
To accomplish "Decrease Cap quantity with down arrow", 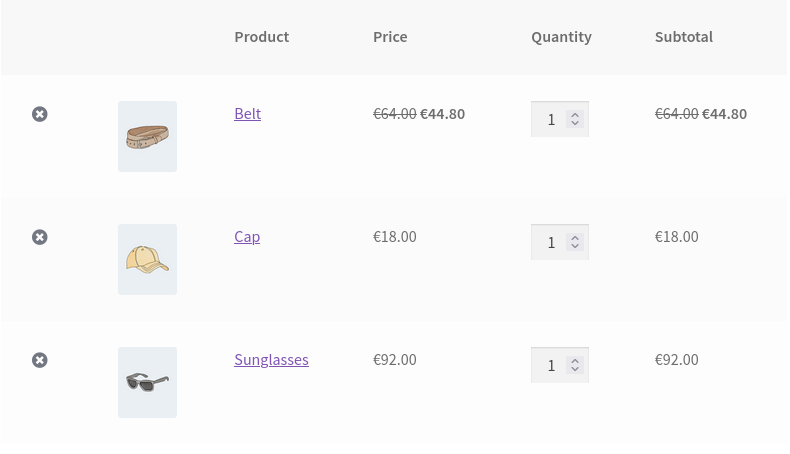I will [575, 246].
